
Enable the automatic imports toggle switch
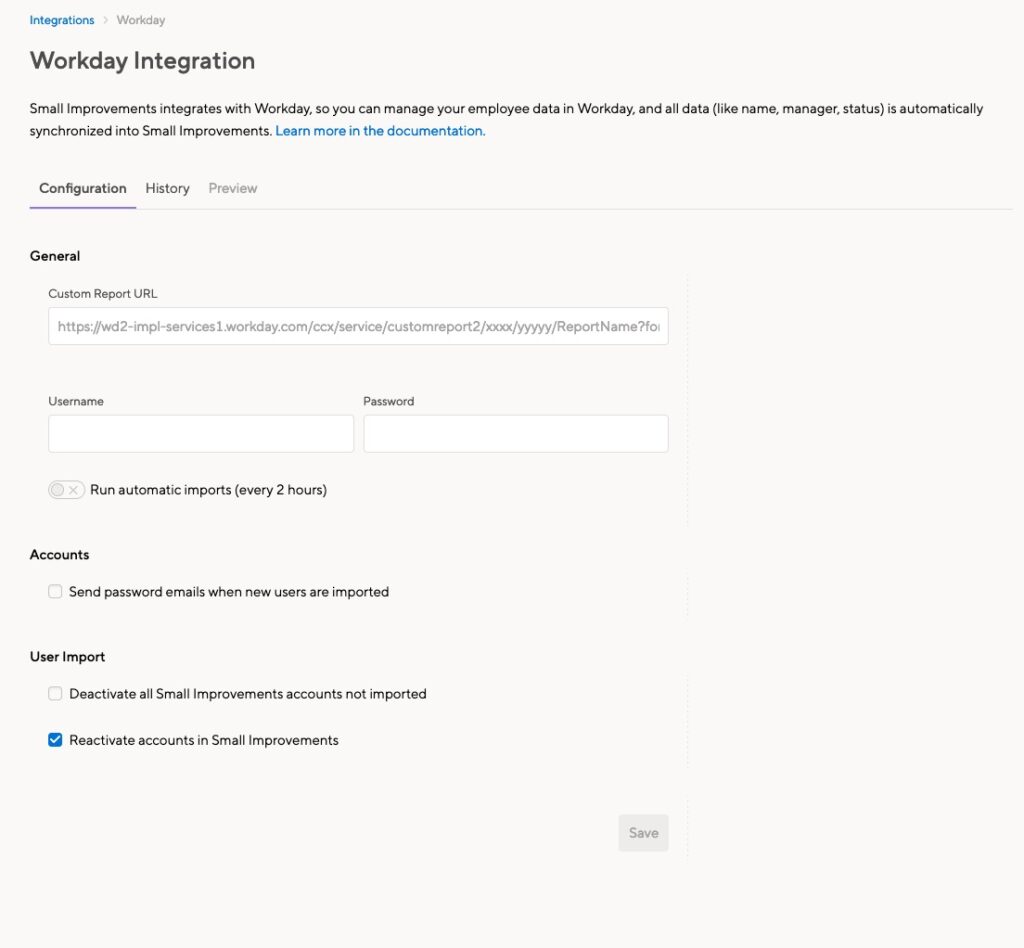(66, 490)
